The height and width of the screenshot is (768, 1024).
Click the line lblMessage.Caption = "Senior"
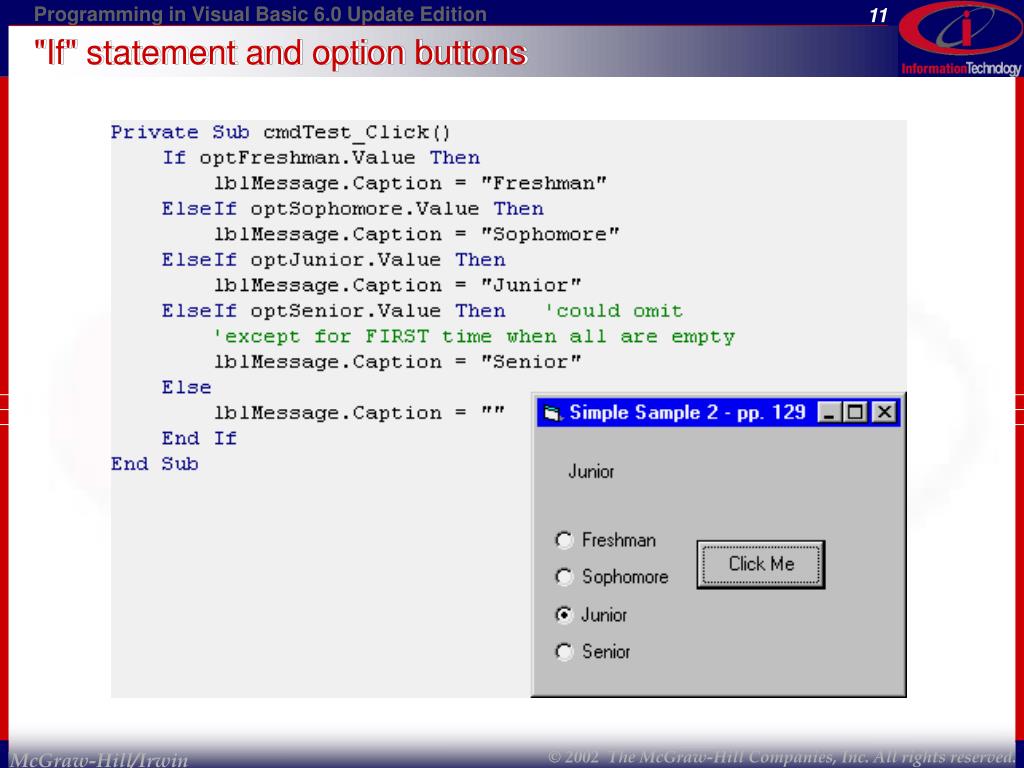pos(397,362)
